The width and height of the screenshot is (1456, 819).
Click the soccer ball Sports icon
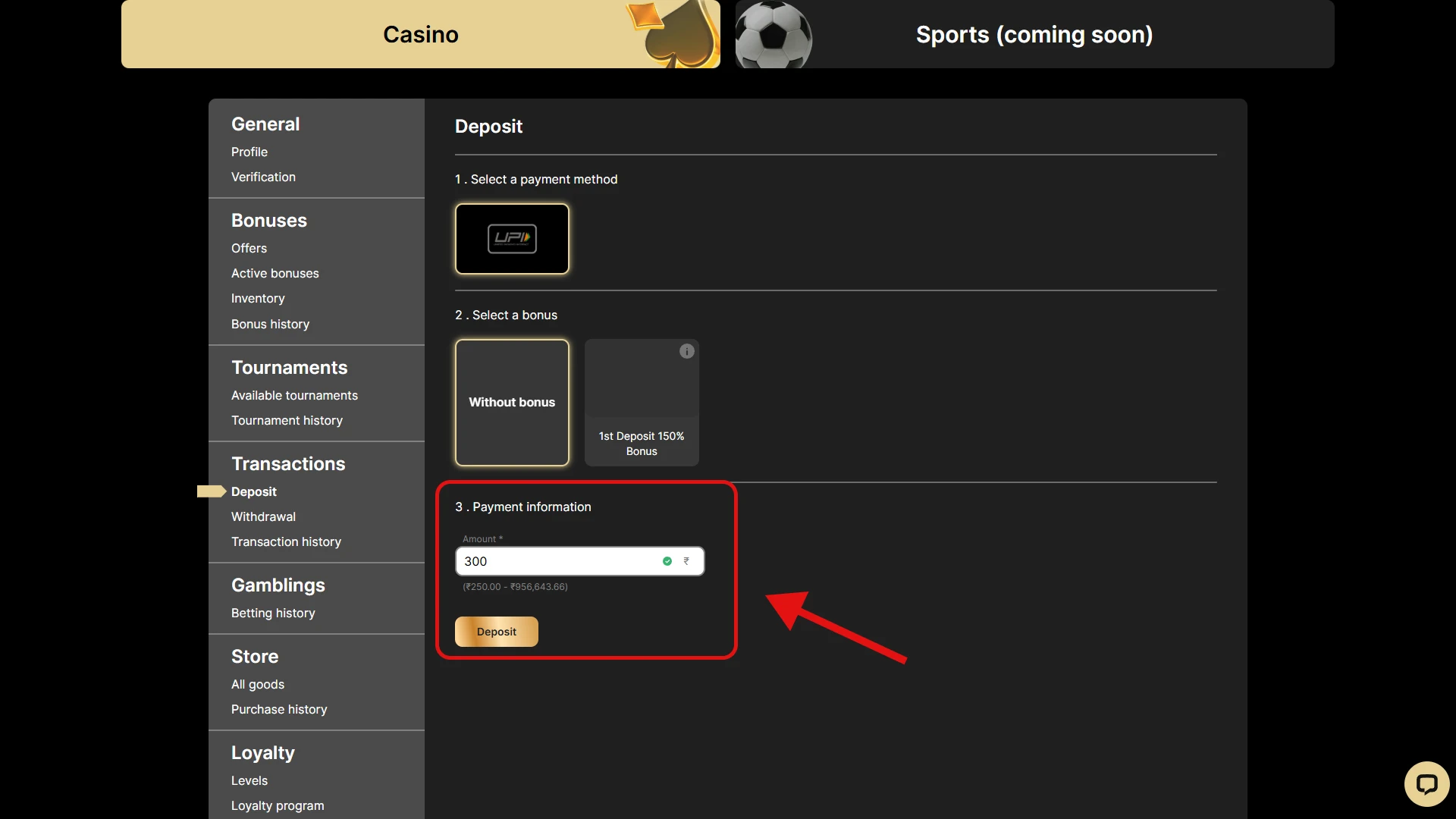pyautogui.click(x=773, y=35)
